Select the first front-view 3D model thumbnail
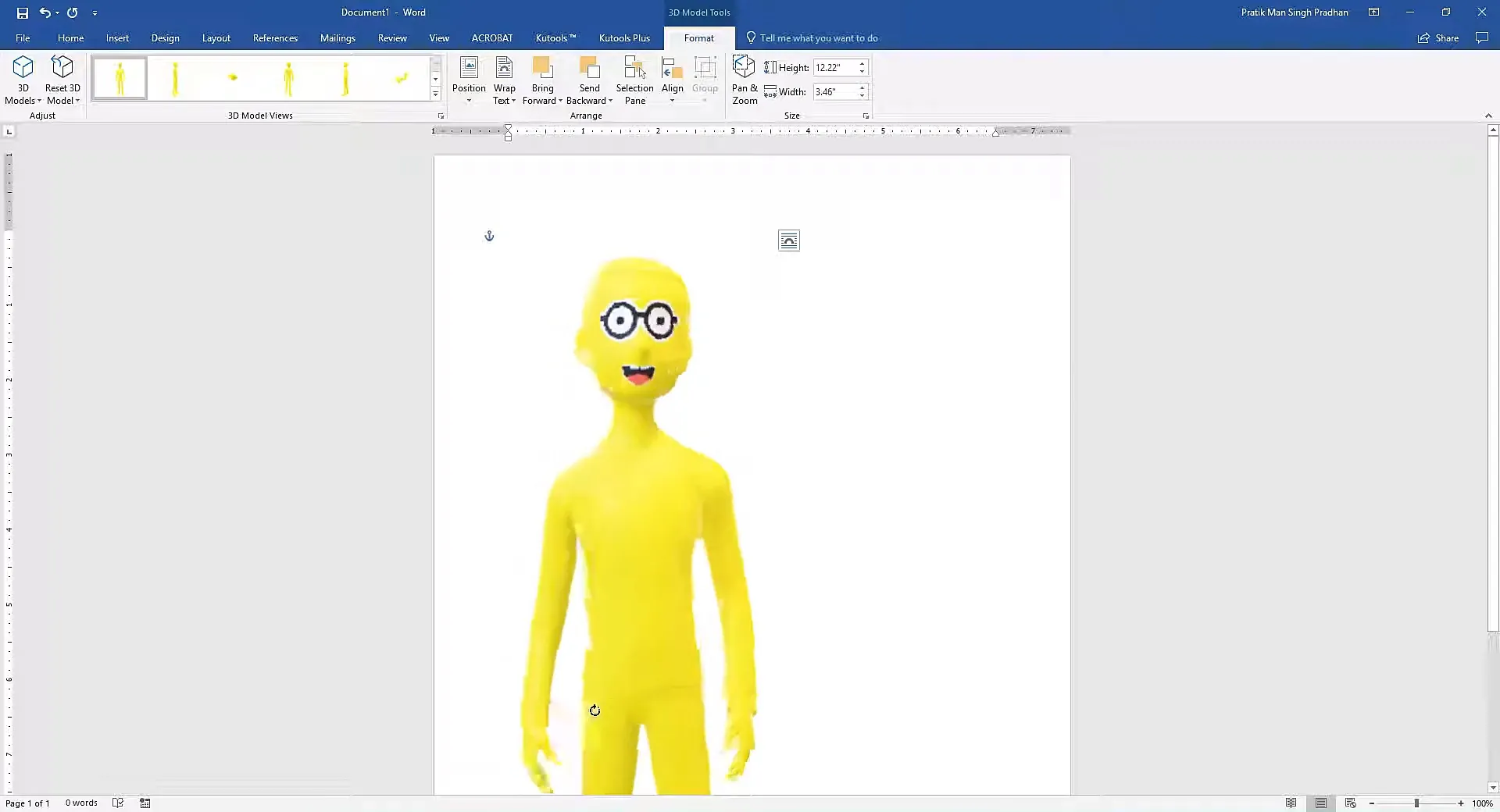 pos(120,78)
